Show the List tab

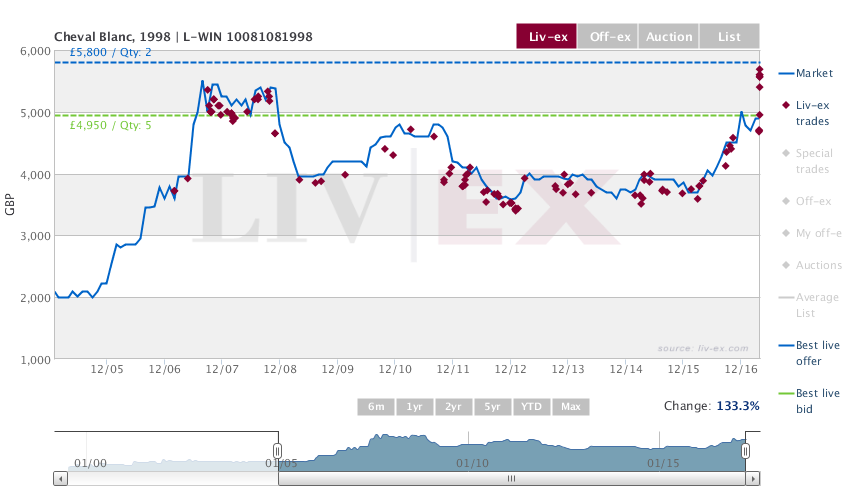[729, 37]
